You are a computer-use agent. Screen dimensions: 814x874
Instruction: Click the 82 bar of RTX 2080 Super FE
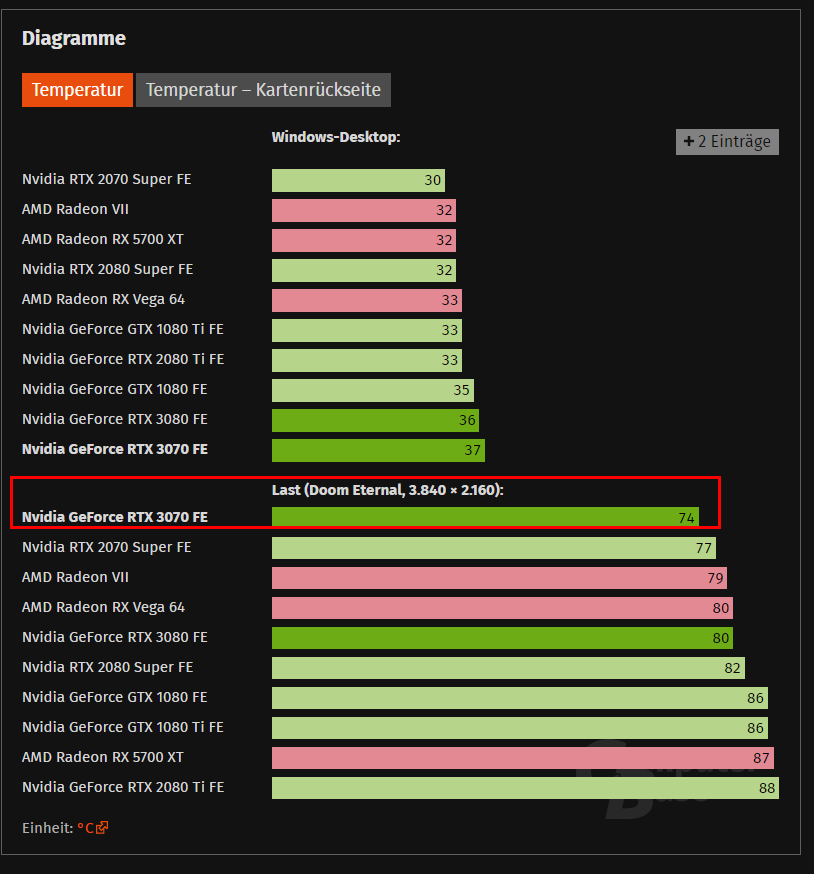click(x=508, y=669)
